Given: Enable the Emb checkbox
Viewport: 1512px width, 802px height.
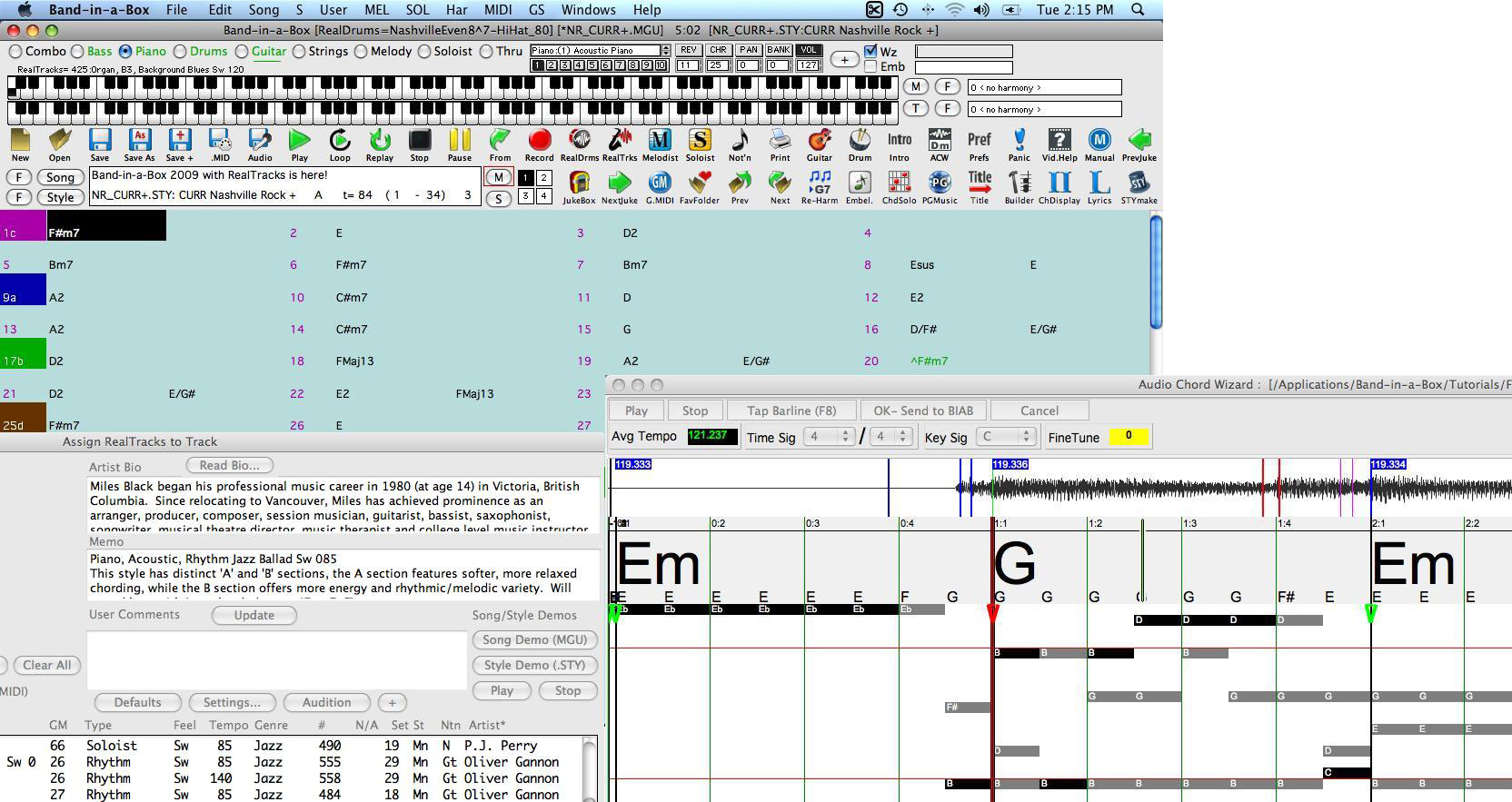Looking at the screenshot, I should [870, 66].
